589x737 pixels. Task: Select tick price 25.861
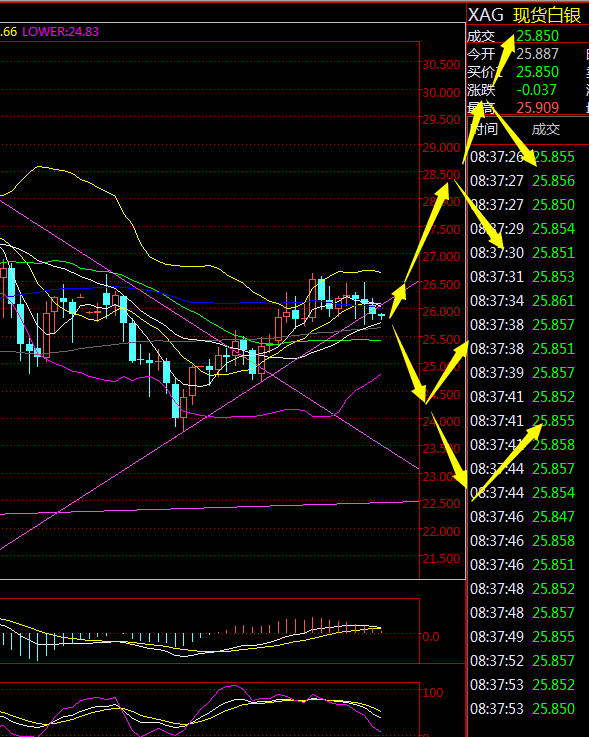coord(553,301)
